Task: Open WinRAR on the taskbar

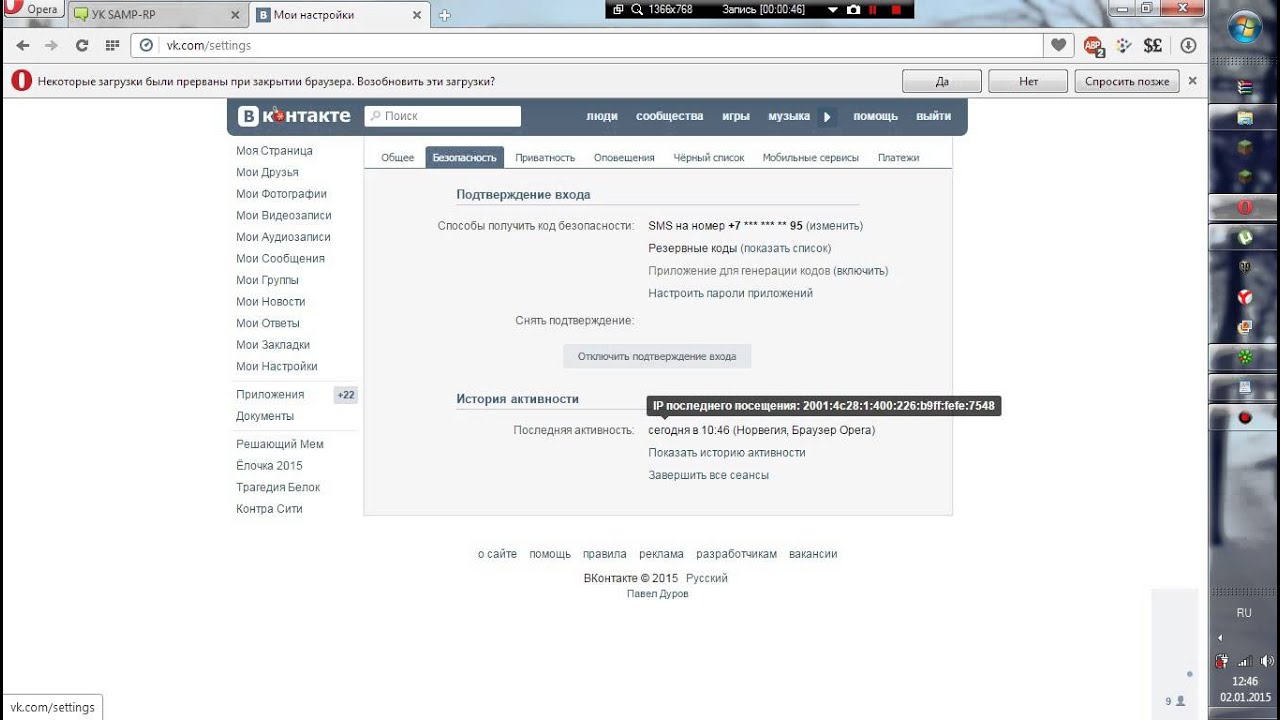Action: click(x=1244, y=87)
